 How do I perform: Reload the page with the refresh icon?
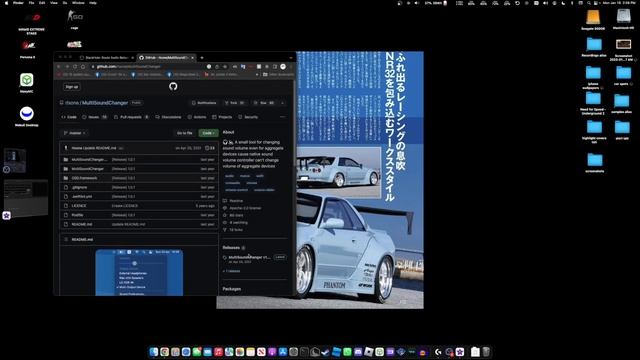(75, 67)
